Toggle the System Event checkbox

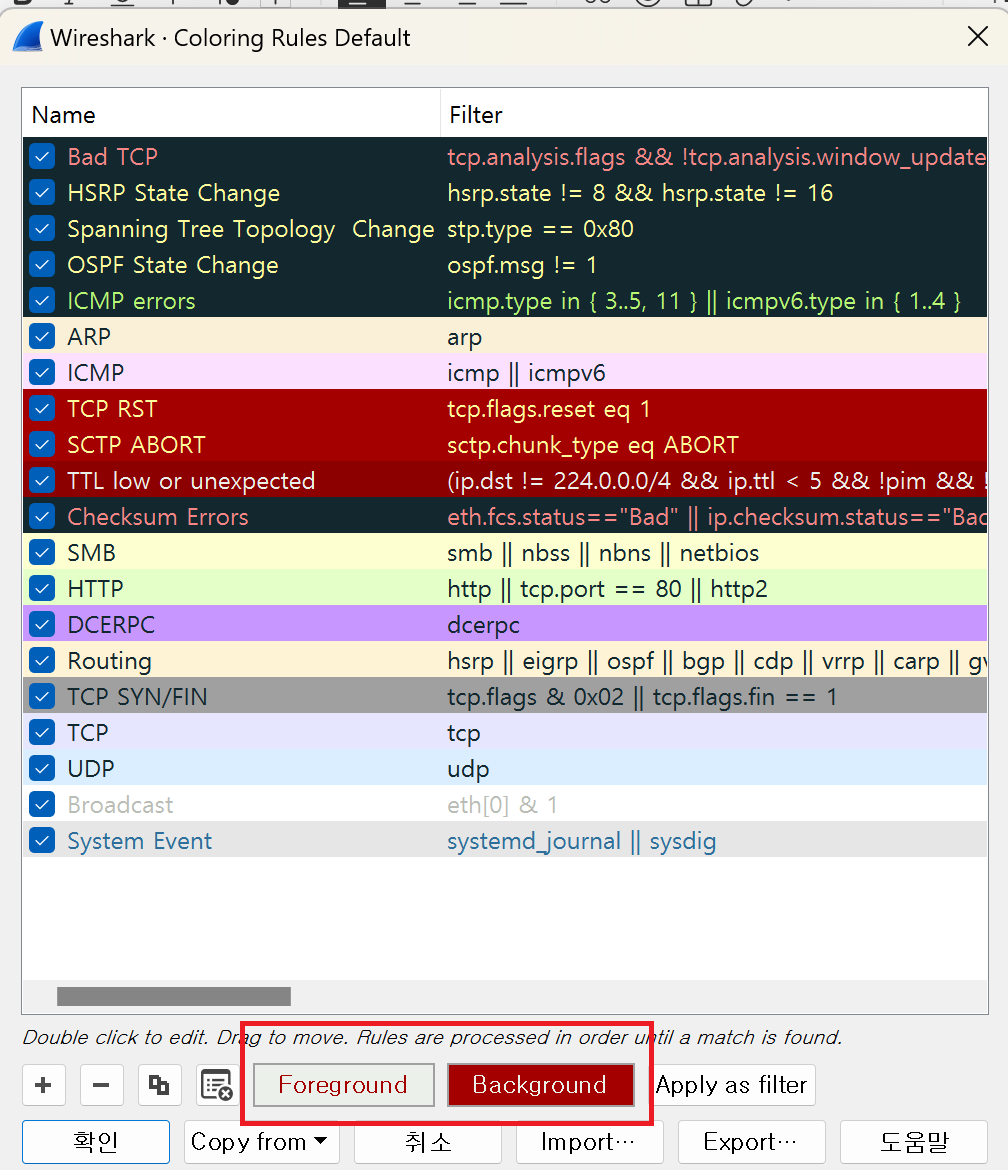coord(43,841)
